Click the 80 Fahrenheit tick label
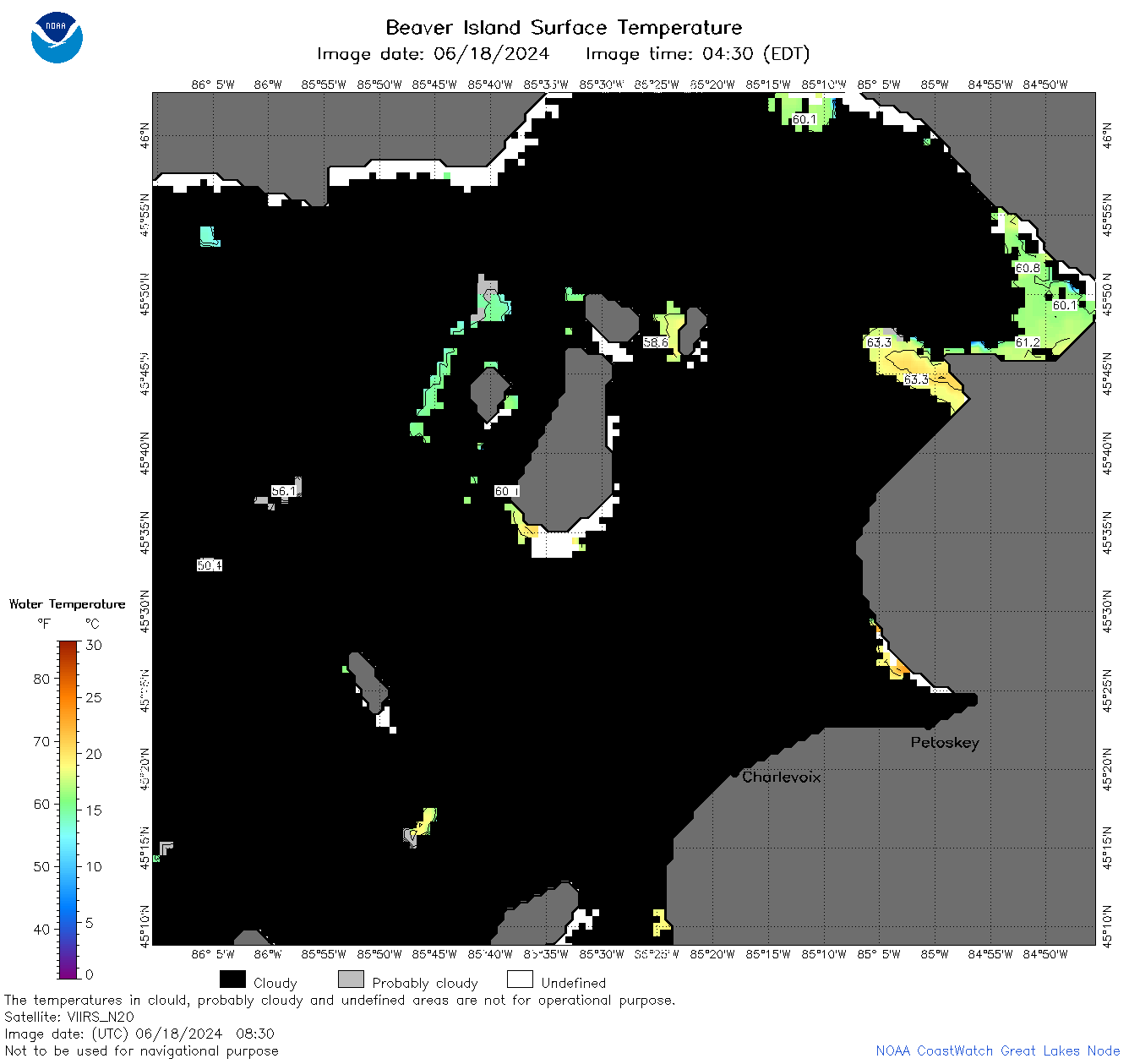The image size is (1129, 1064). pyautogui.click(x=41, y=679)
